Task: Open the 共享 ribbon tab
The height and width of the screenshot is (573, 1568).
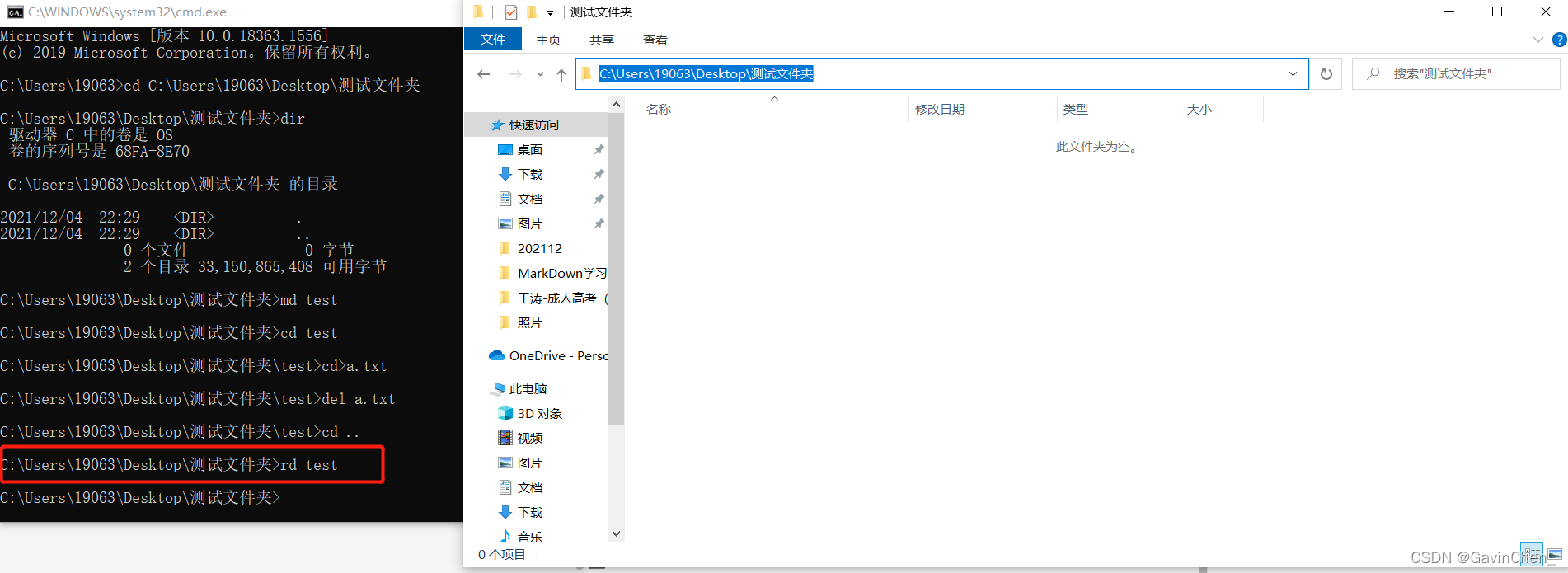Action: (602, 40)
